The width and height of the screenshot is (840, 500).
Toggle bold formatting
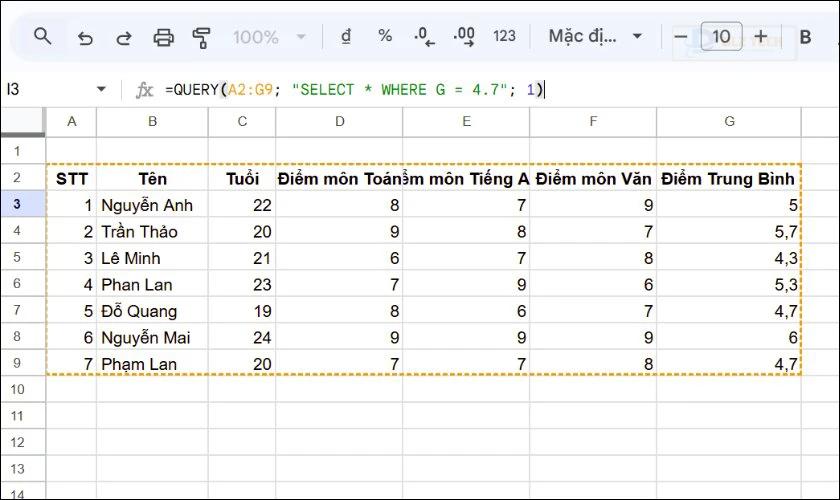coord(805,37)
